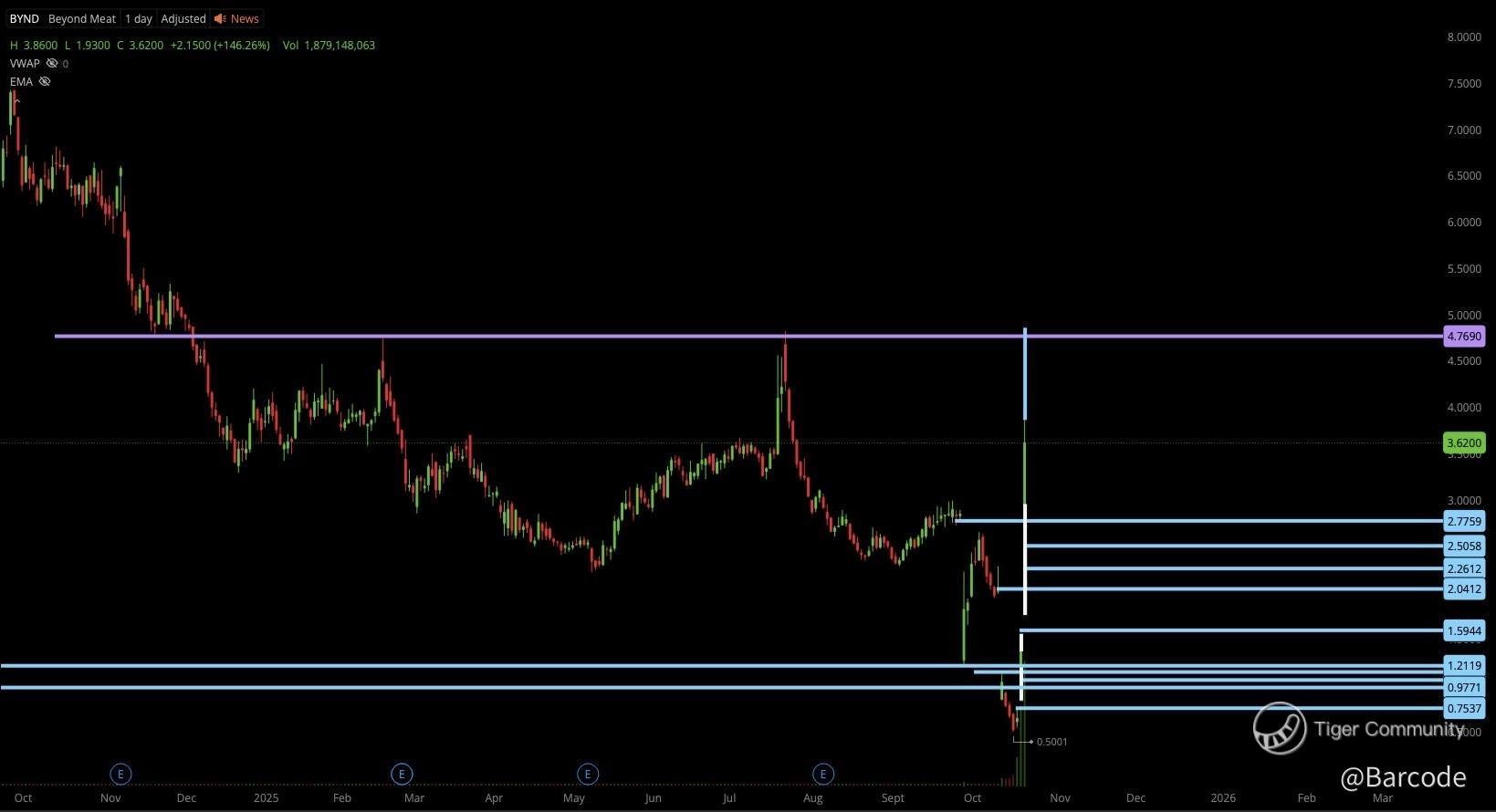Click the H 3.8600 high value
The height and width of the screenshot is (812, 1496).
[x=34, y=45]
